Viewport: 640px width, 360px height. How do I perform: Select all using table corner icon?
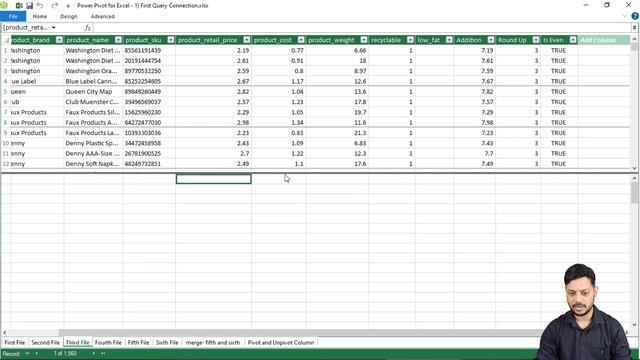[x=6, y=40]
